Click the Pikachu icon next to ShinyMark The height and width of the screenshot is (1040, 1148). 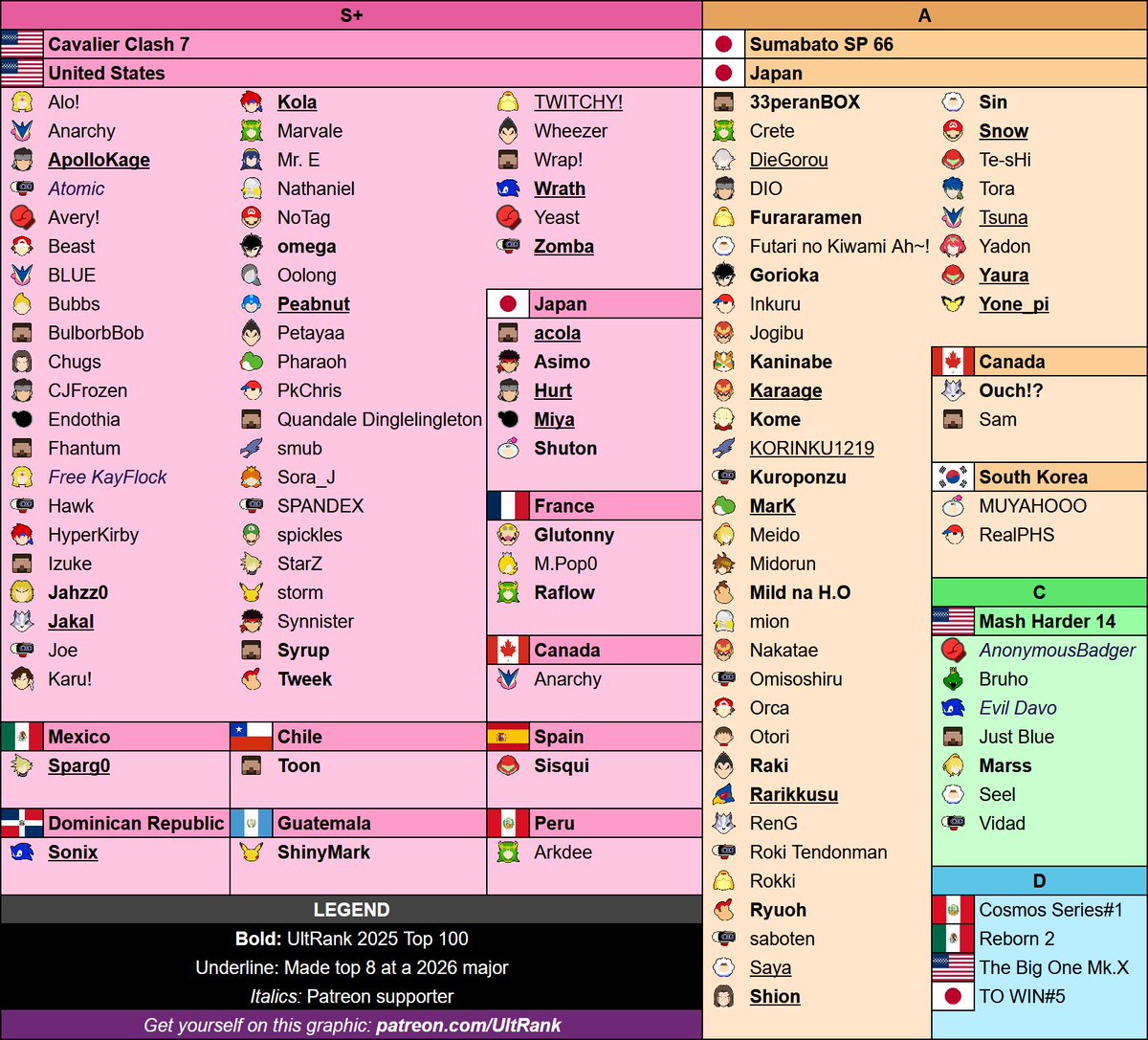[251, 852]
